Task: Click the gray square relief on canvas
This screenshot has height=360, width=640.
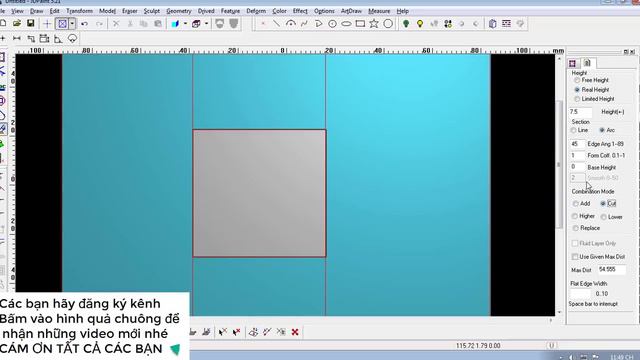Action: [259, 193]
